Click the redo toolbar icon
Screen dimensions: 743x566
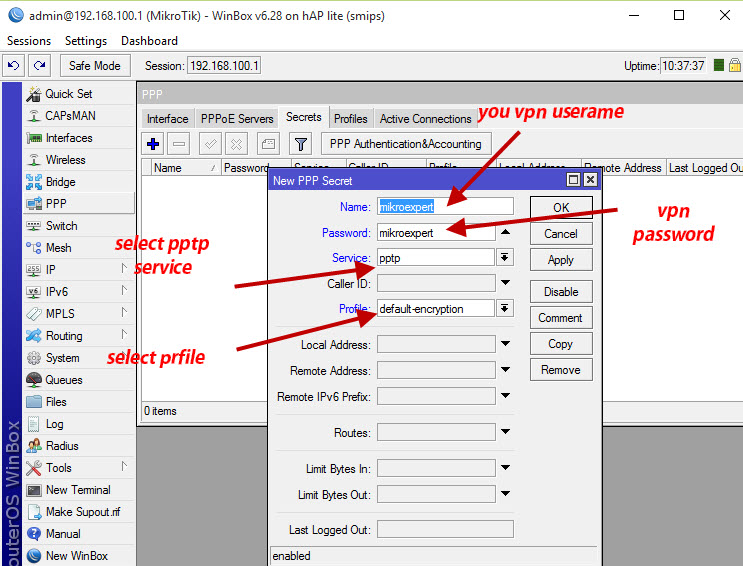tap(39, 65)
